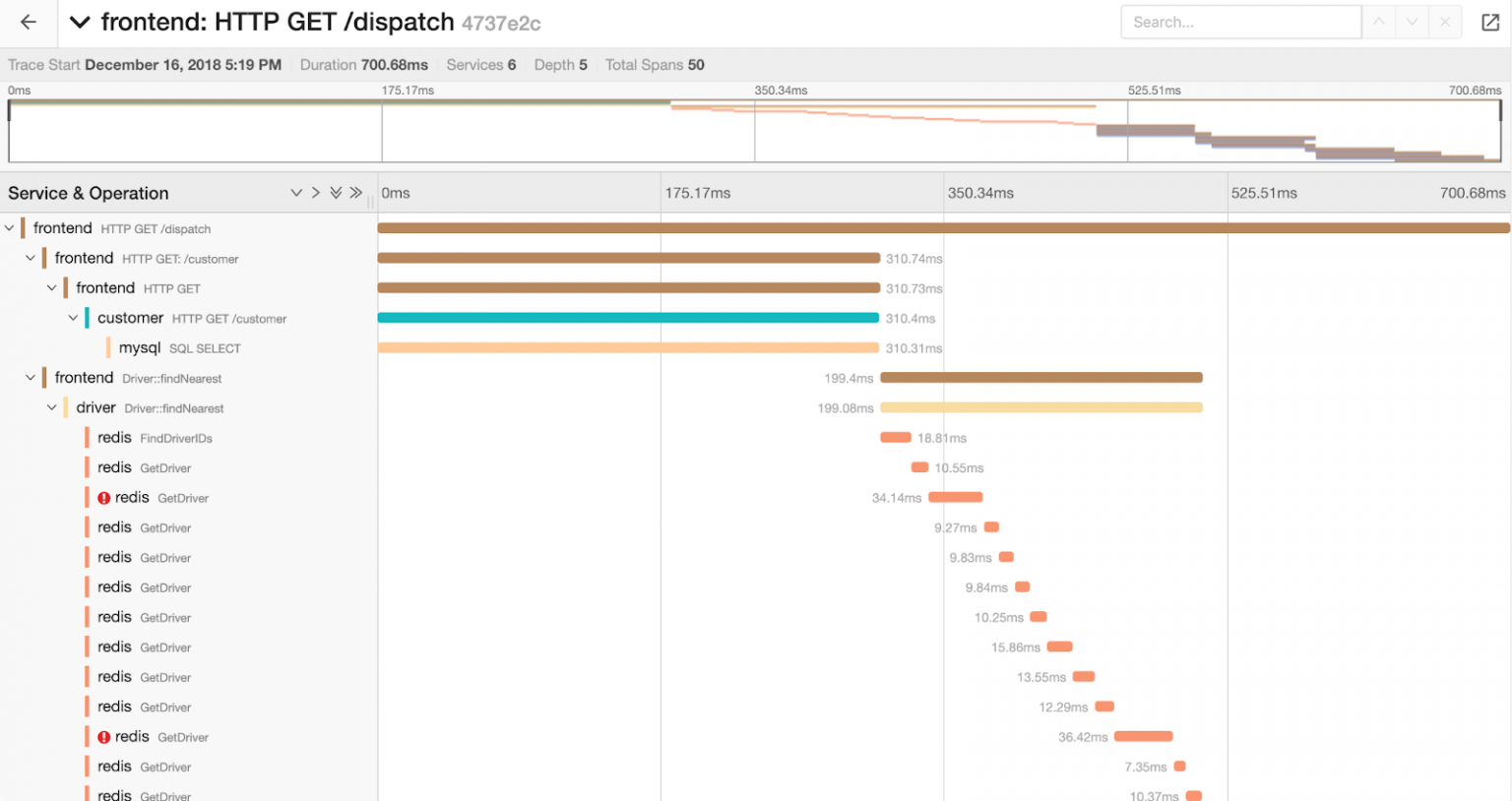The image size is (1512, 801).
Task: Open the chevron beside the trace title
Action: (x=79, y=22)
